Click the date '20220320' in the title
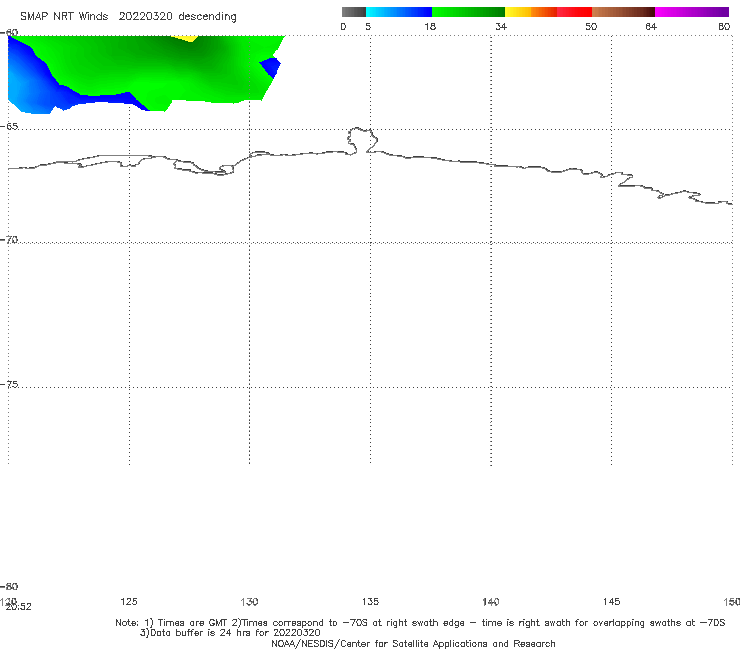 [146, 17]
